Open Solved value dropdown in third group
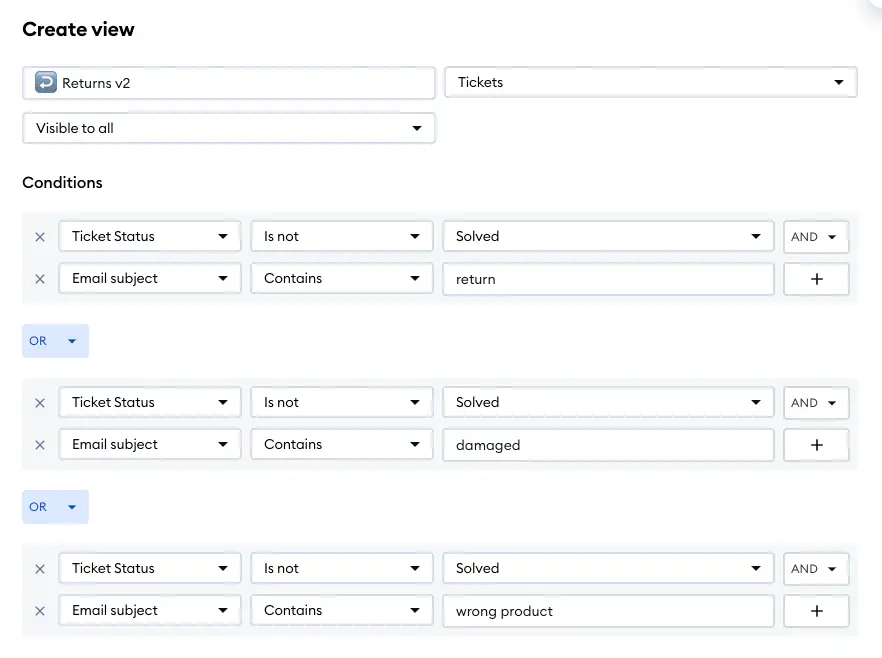 click(608, 568)
